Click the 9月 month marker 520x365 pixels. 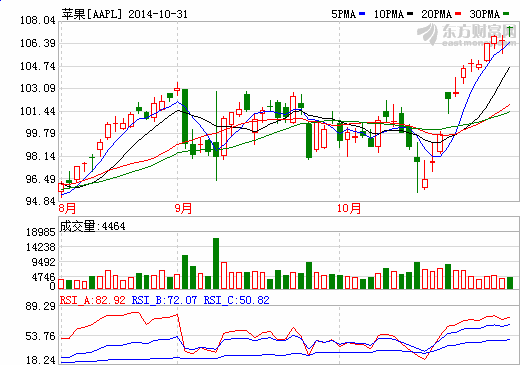click(x=183, y=208)
